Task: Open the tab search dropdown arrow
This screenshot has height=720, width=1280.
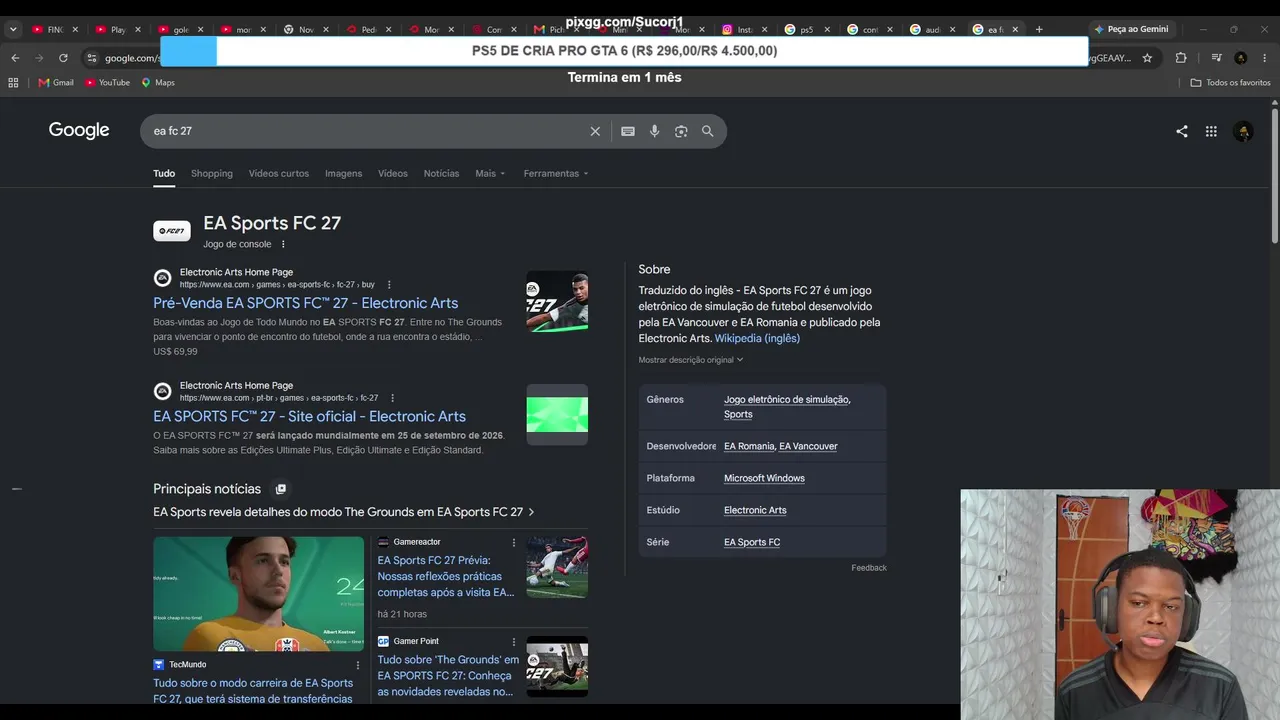Action: pos(13,29)
